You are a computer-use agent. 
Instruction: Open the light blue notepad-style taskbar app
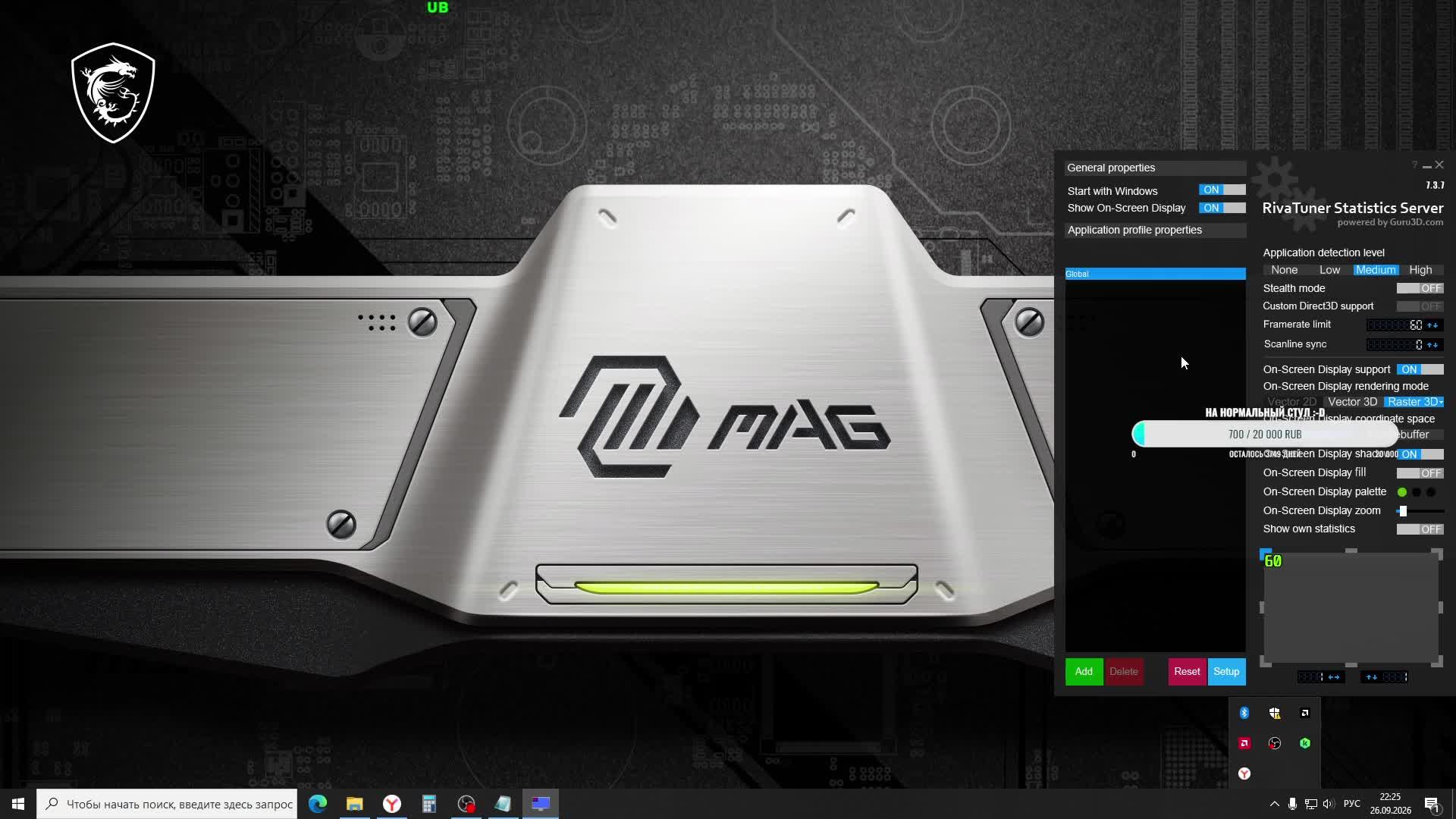[504, 804]
